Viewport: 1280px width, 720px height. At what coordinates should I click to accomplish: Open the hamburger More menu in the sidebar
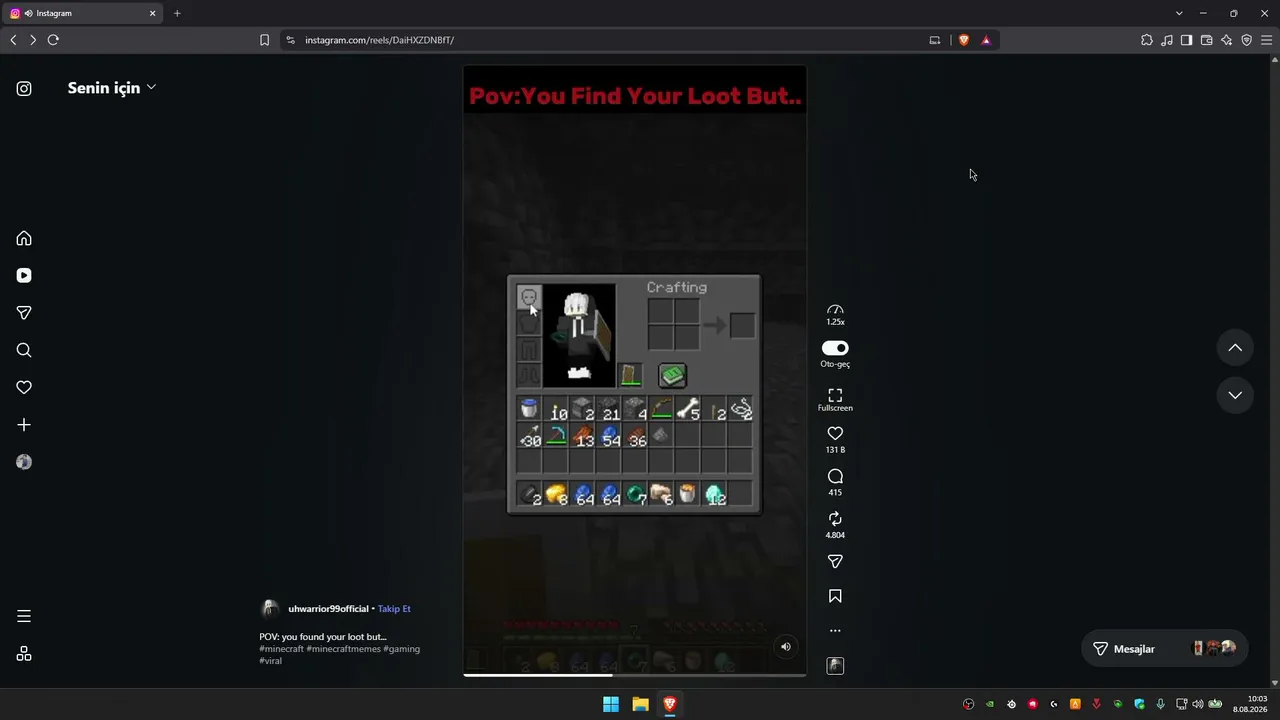[24, 616]
